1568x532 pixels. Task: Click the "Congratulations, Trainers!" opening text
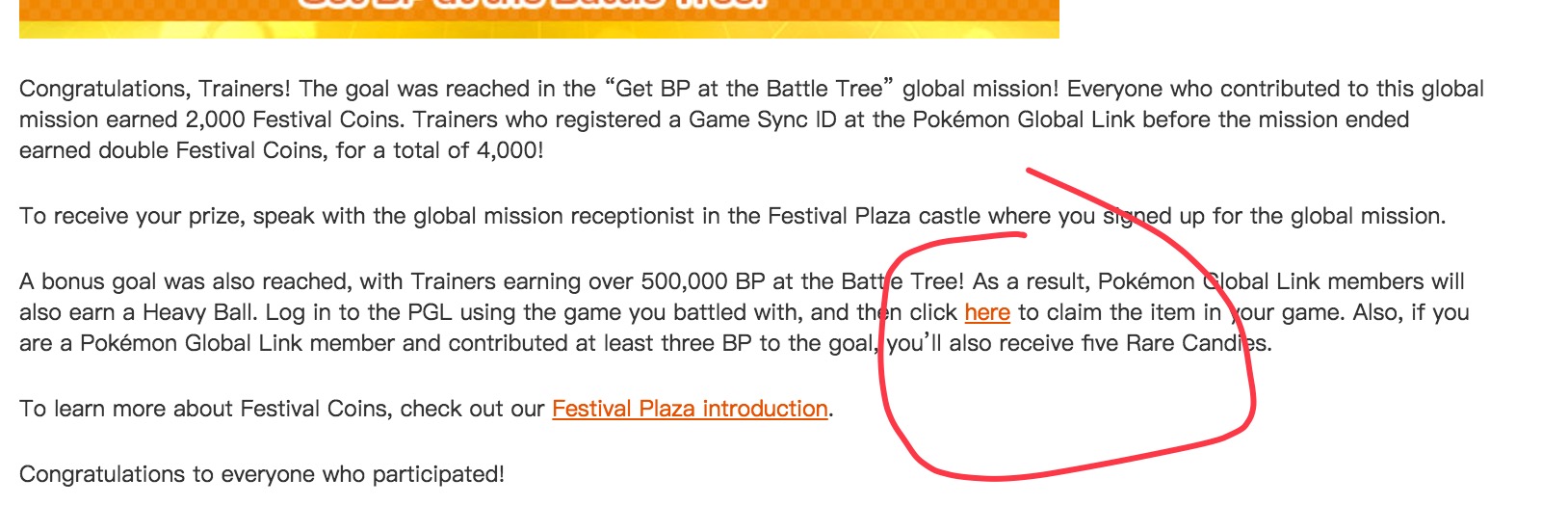(154, 89)
